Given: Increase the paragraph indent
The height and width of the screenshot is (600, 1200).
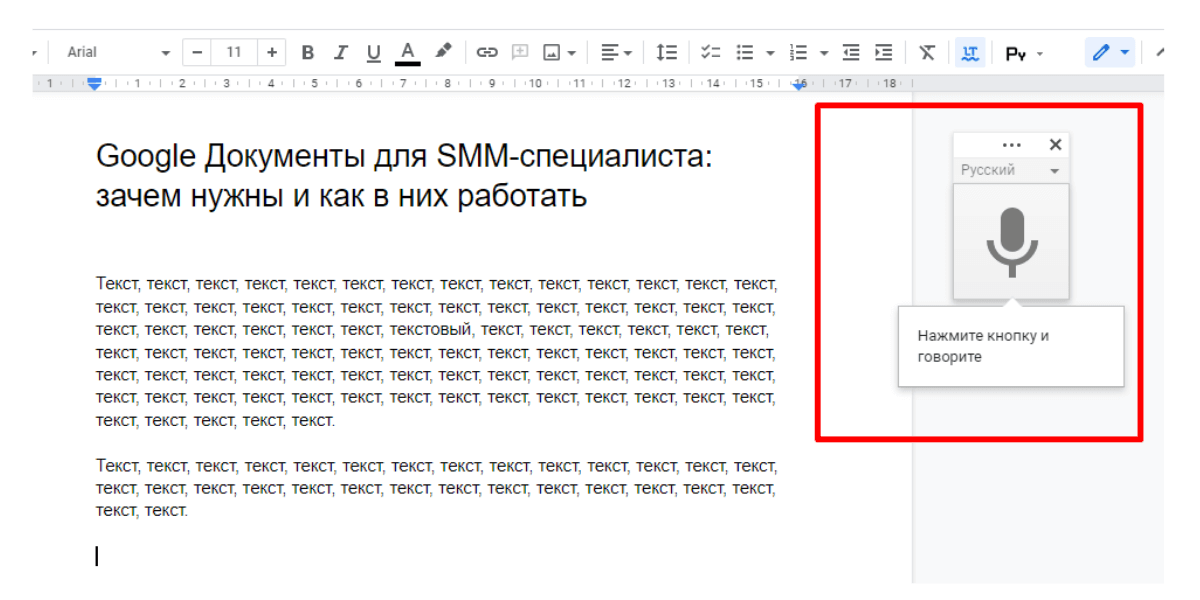Looking at the screenshot, I should pyautogui.click(x=883, y=53).
